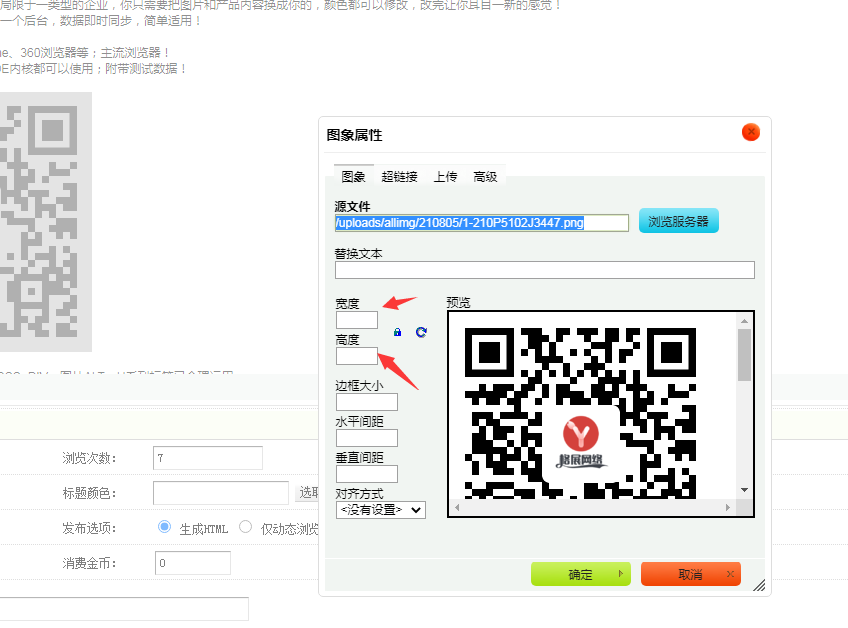Click the preview horizontal scroll right arrow
Viewport: 848px width, 628px height.
click(x=728, y=507)
